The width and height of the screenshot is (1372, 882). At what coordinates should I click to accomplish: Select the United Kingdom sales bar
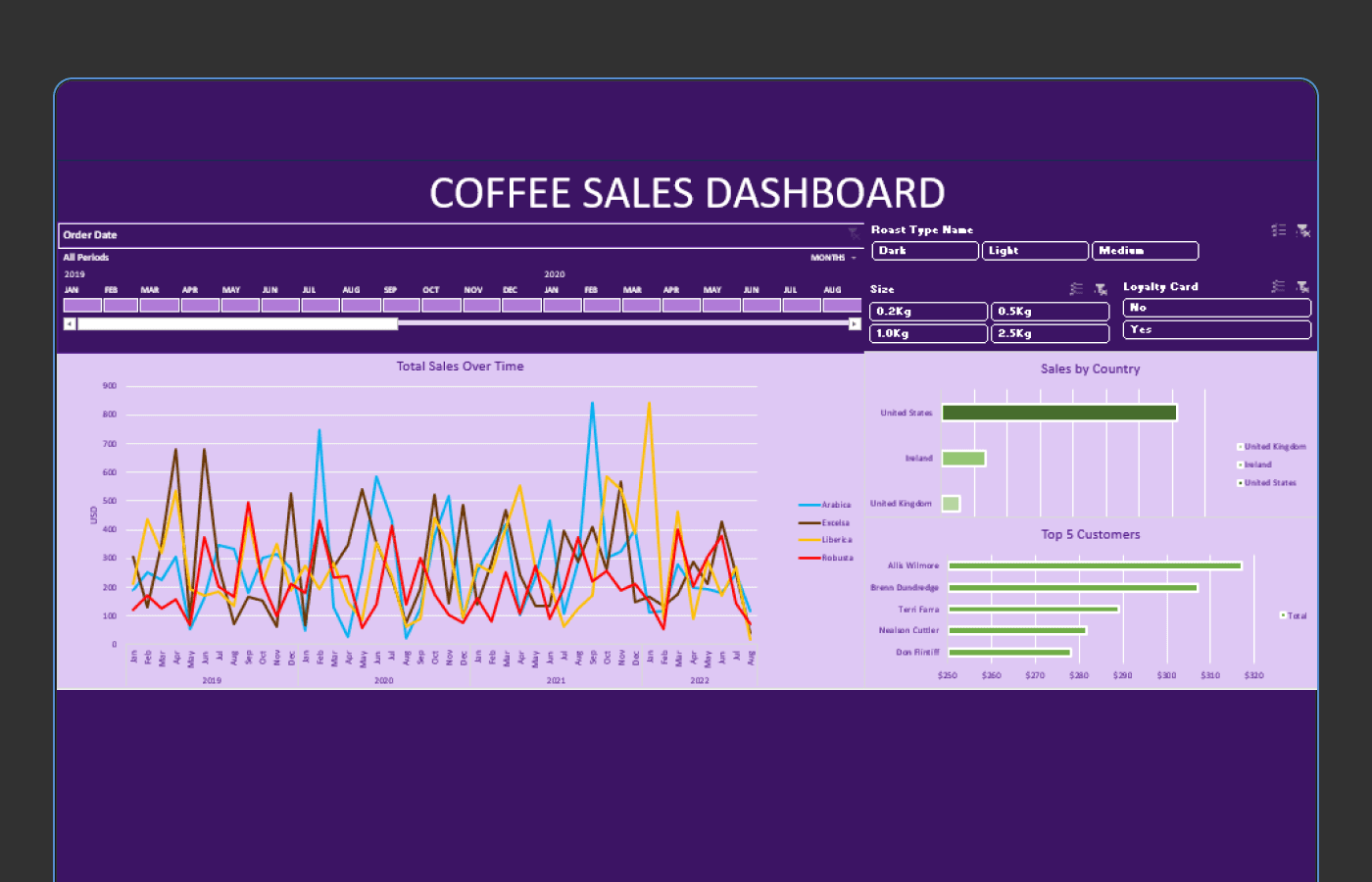tap(951, 503)
